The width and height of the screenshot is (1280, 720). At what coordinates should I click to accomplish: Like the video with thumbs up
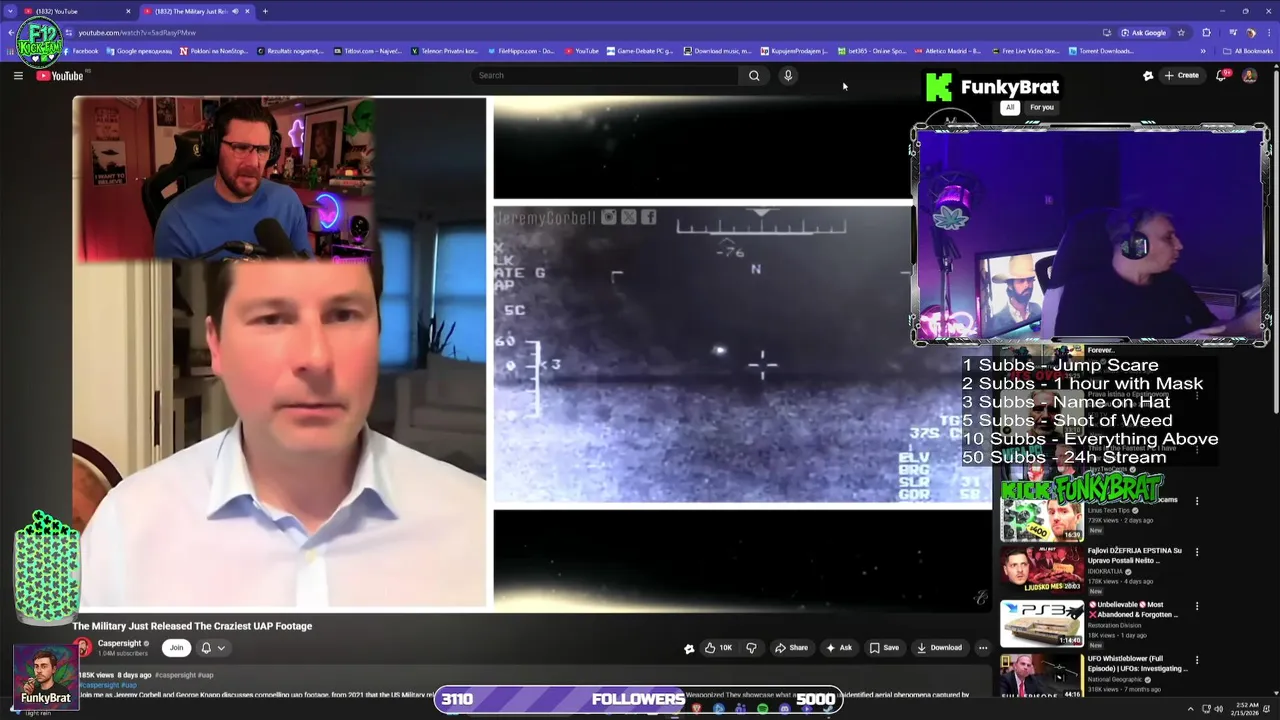718,648
